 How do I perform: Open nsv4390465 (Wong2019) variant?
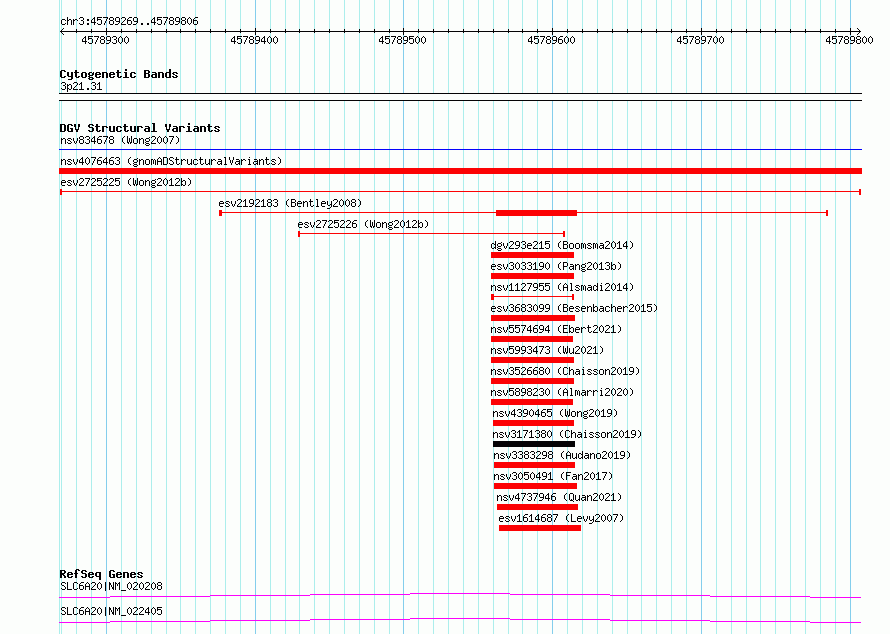pos(555,413)
